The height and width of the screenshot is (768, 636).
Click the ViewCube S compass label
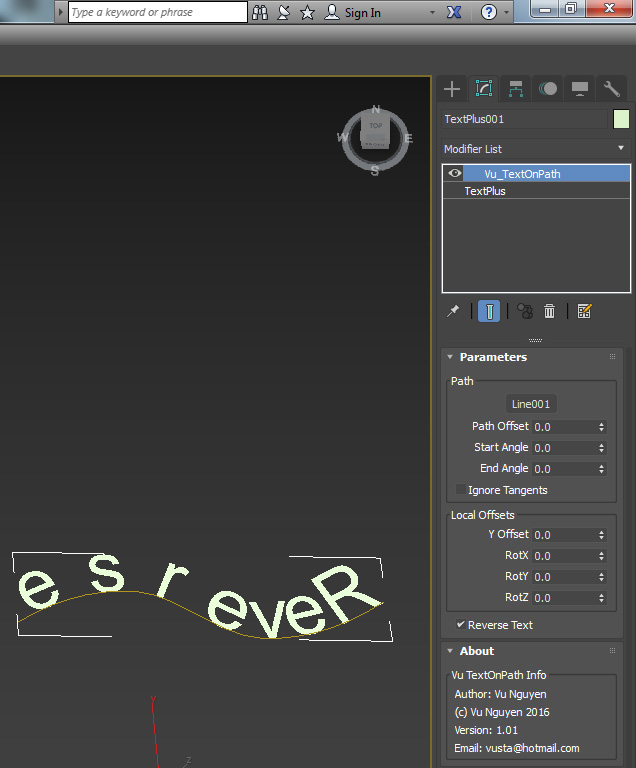point(375,171)
